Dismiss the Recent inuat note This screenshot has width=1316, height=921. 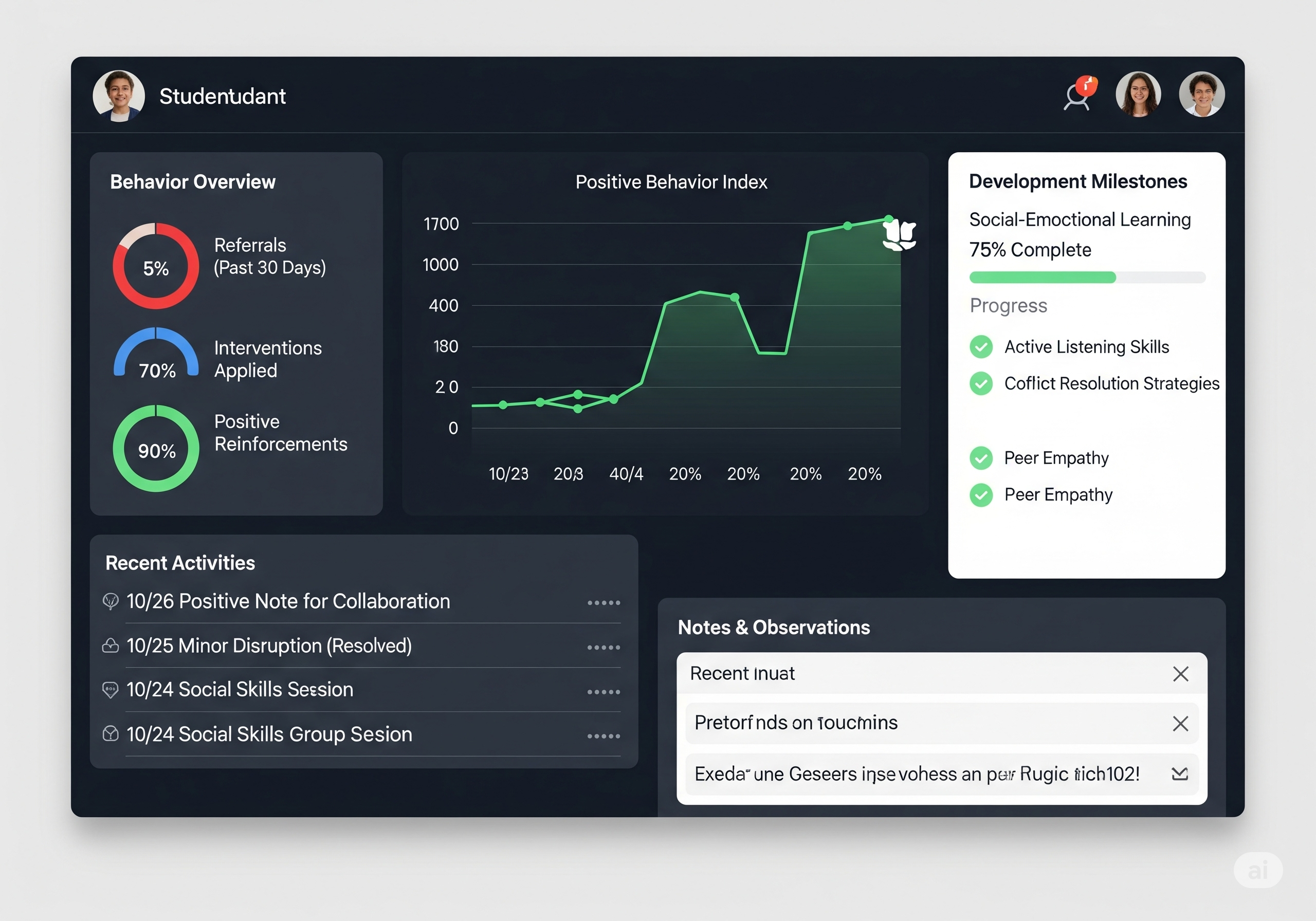pyautogui.click(x=1180, y=674)
